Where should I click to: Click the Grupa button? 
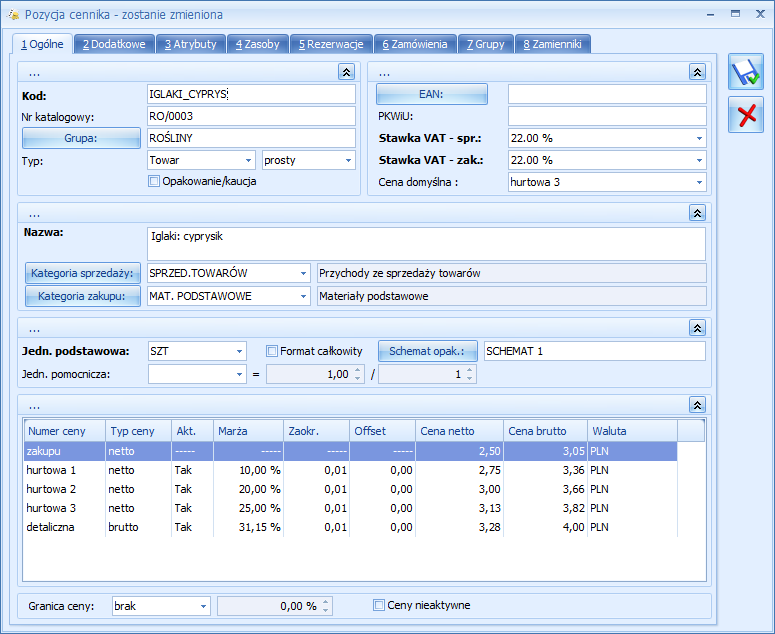pyautogui.click(x=81, y=138)
